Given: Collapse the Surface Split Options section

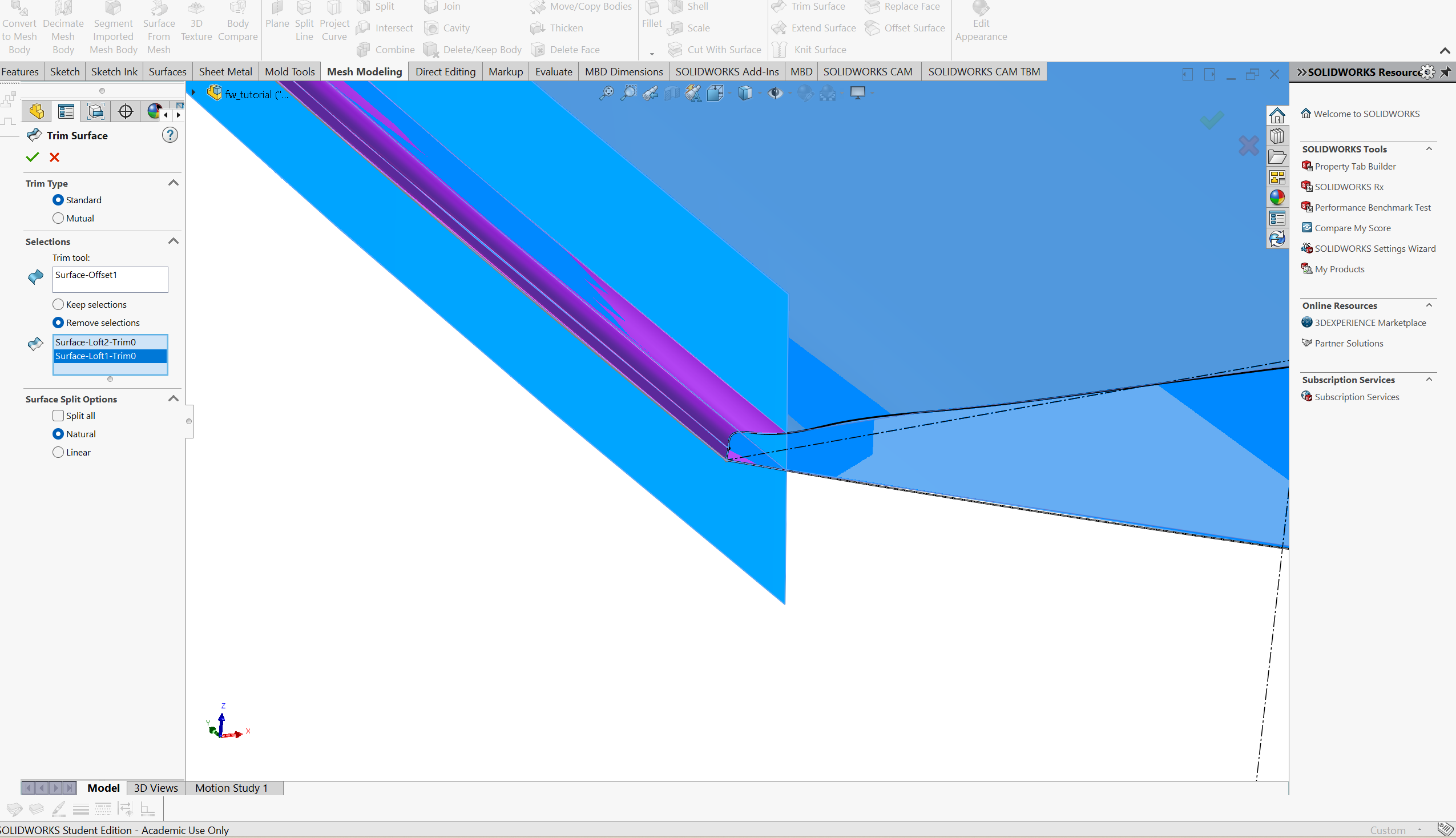Looking at the screenshot, I should tap(173, 399).
